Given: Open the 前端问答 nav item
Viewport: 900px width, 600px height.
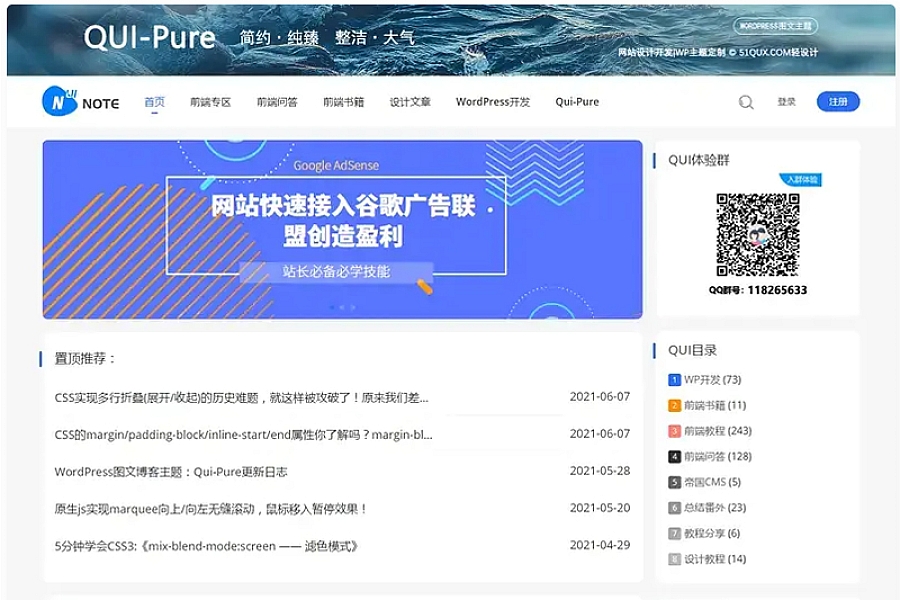Looking at the screenshot, I should 277,102.
